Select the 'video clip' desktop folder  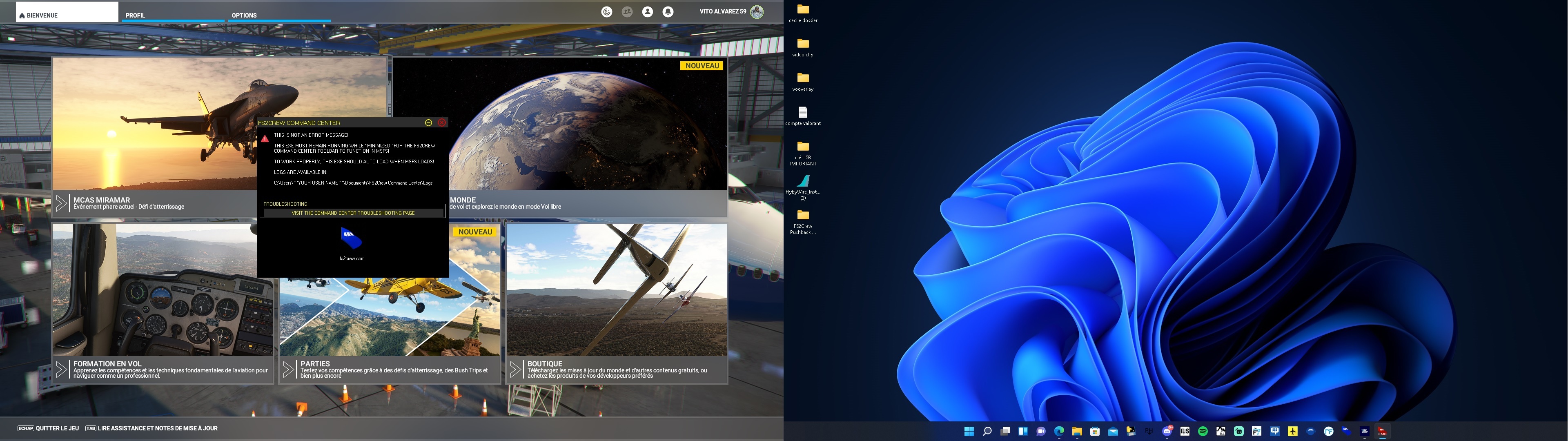803,47
